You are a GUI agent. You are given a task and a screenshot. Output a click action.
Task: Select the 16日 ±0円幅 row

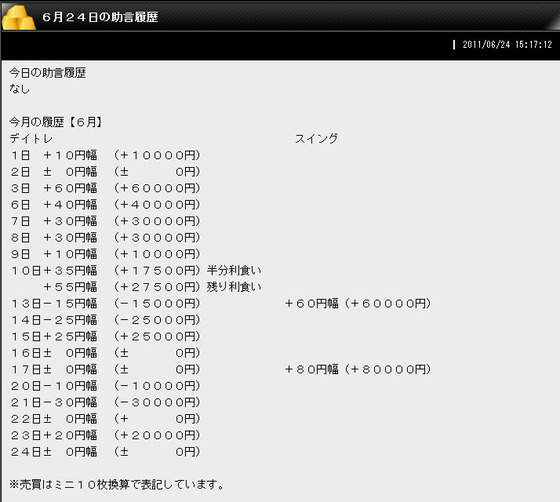[105, 353]
